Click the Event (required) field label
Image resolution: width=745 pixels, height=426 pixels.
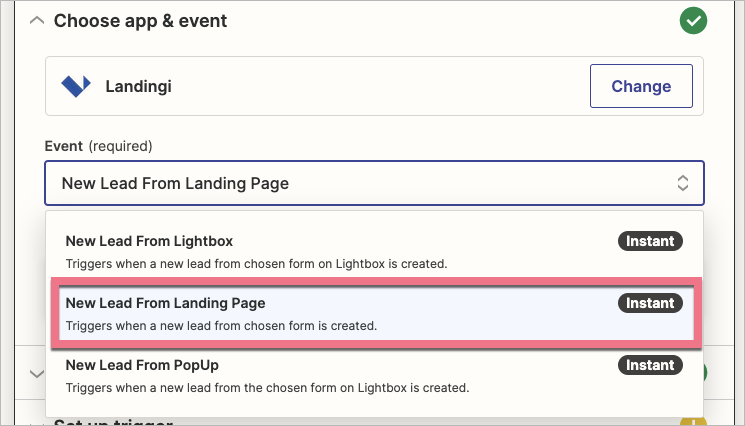(x=98, y=146)
